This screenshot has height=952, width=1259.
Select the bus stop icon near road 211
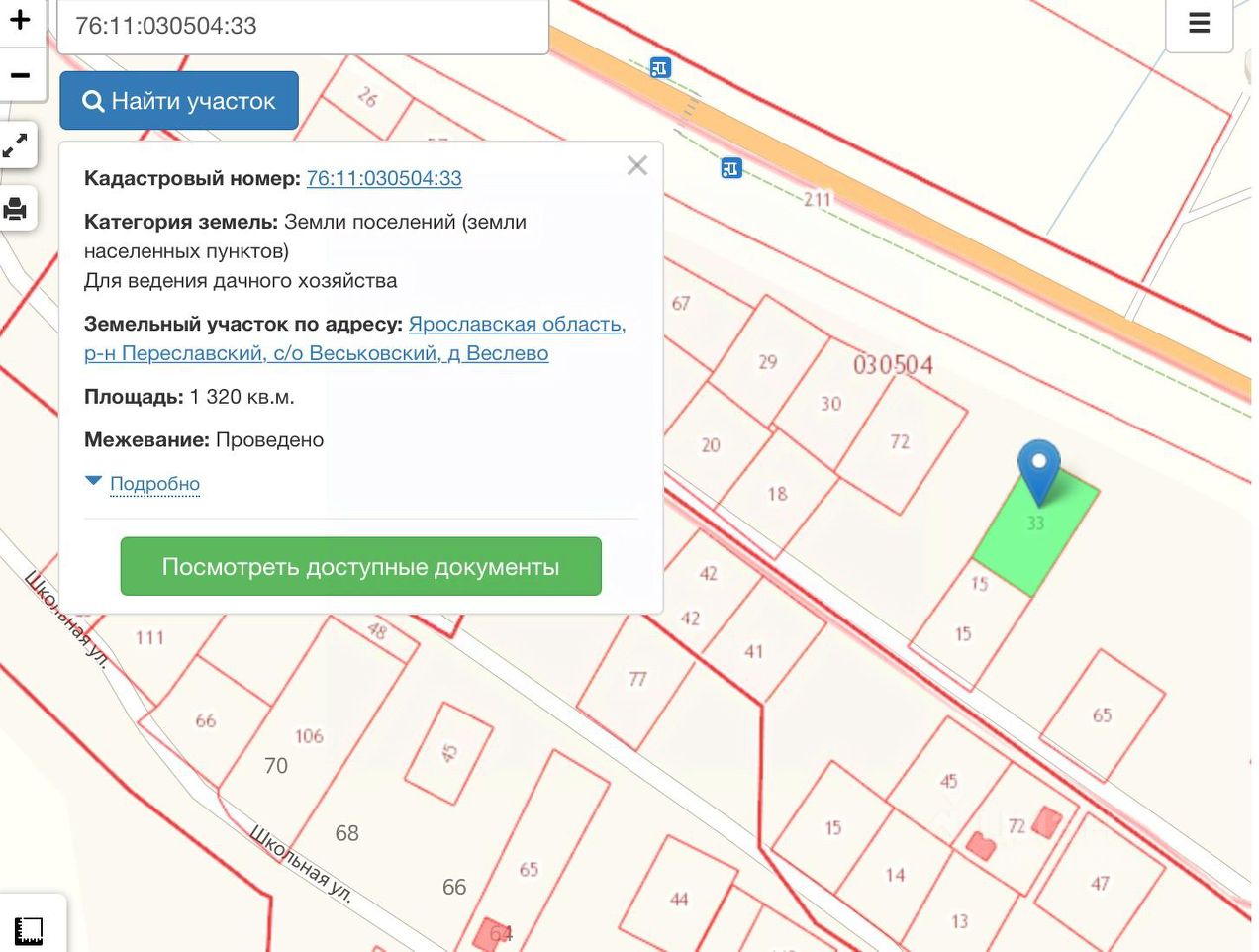coord(730,168)
